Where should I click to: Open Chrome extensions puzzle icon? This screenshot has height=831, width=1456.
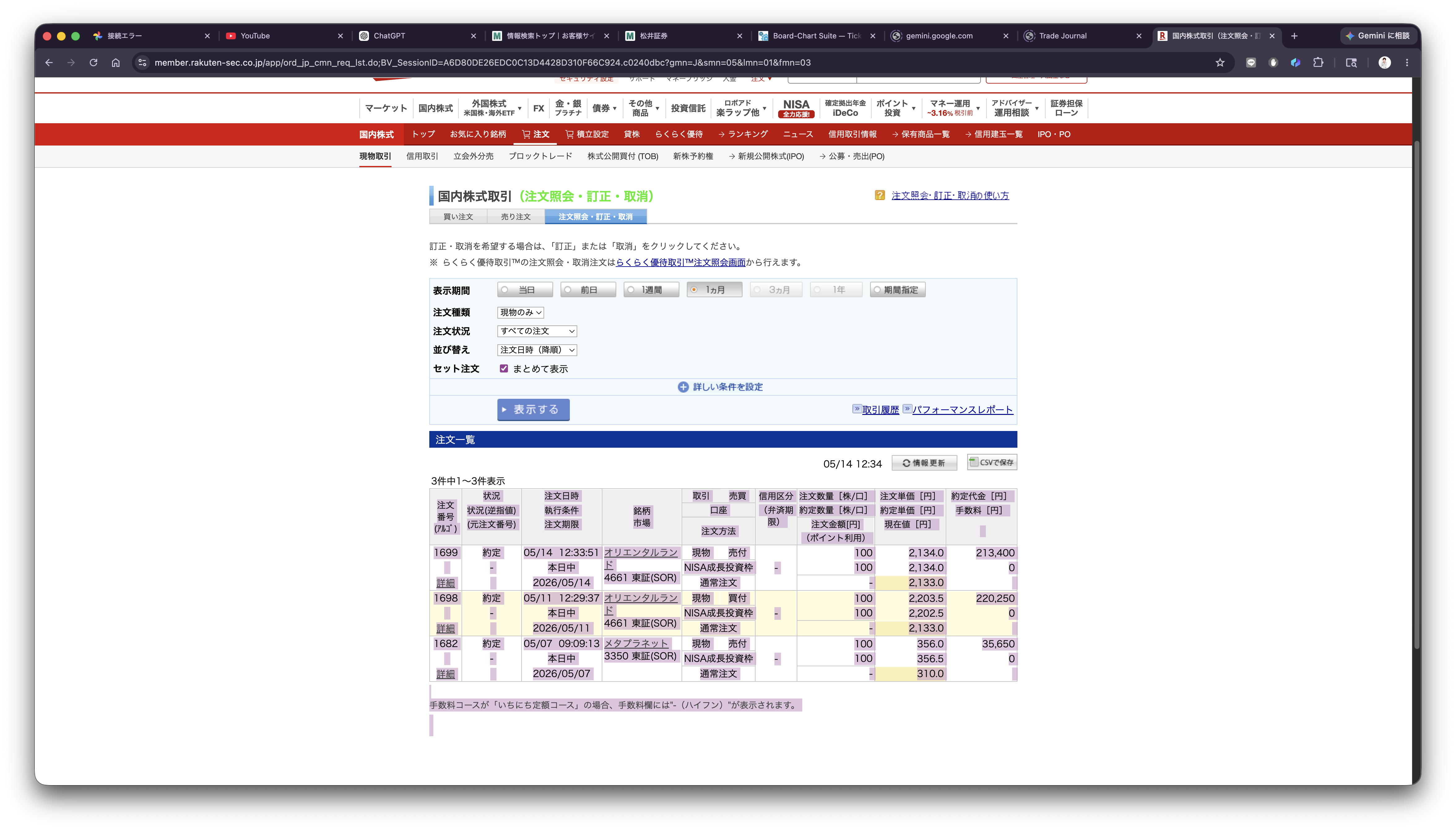(1318, 63)
